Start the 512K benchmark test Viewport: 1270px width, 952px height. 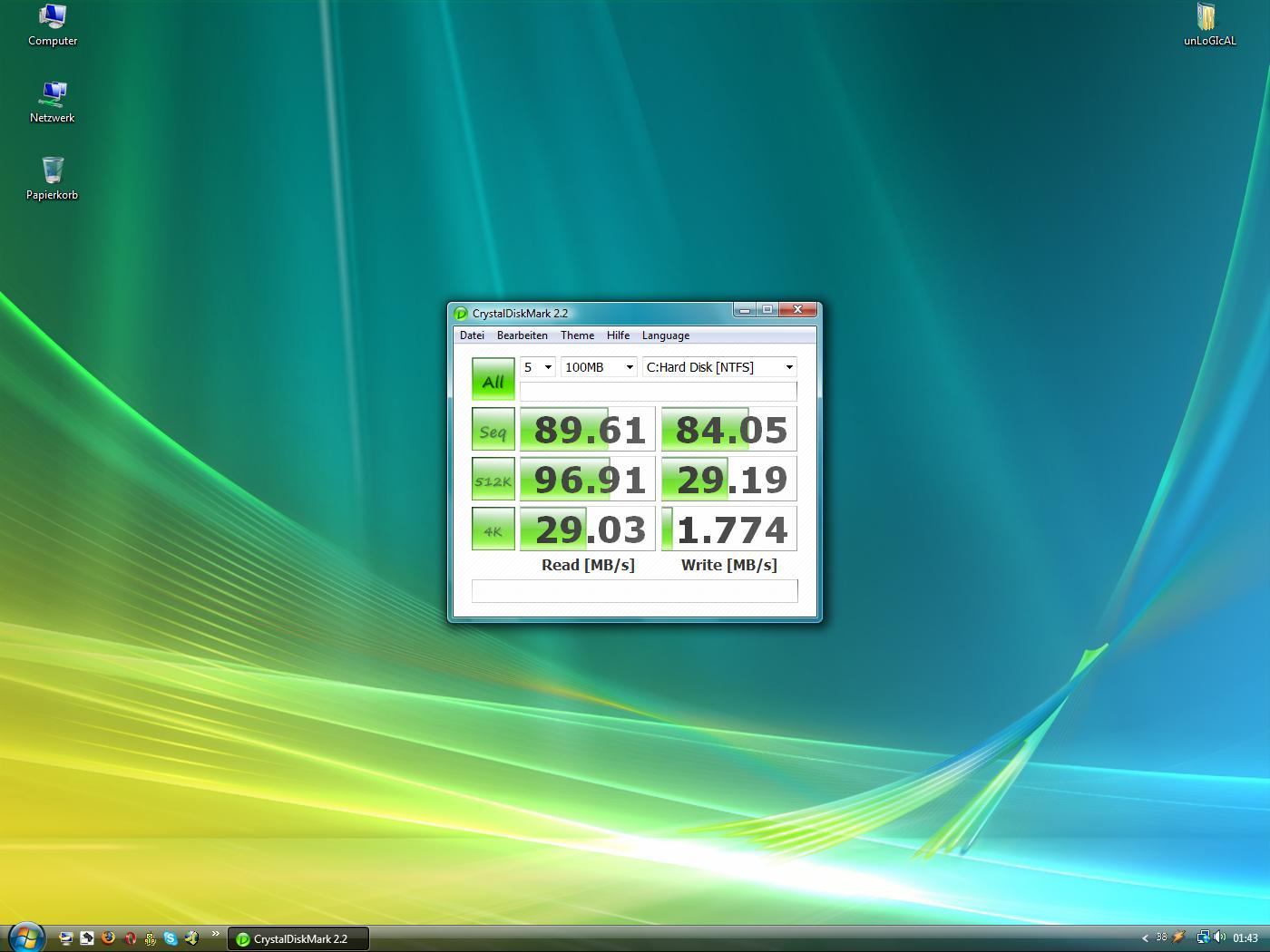tap(493, 479)
